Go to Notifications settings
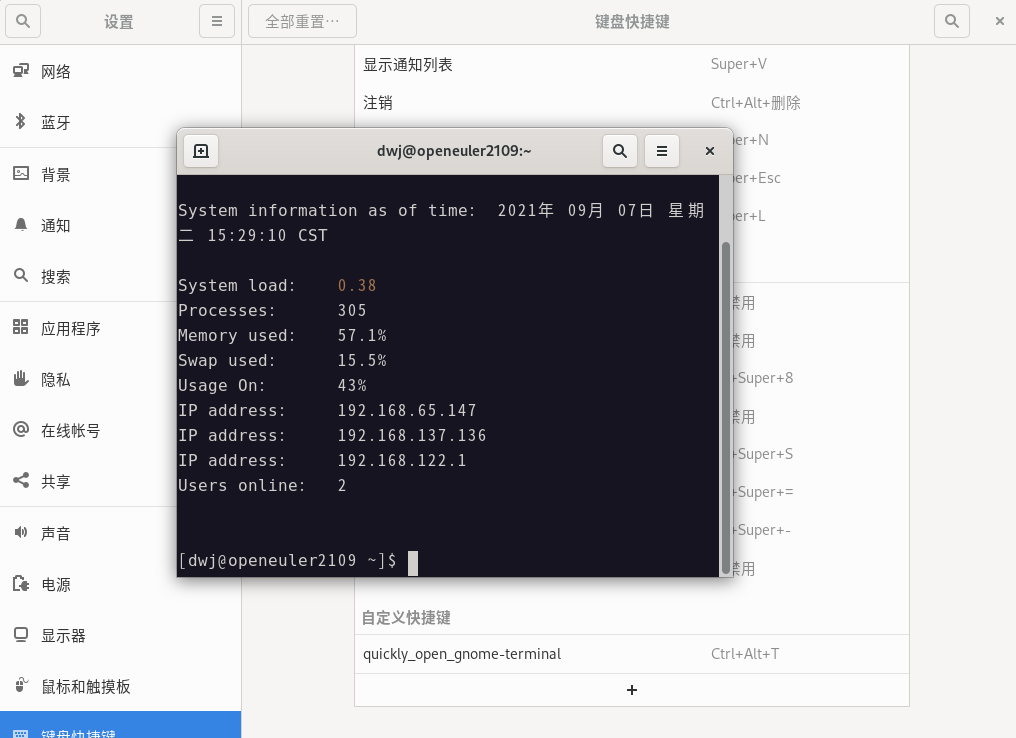The height and width of the screenshot is (738, 1016). coord(56,225)
